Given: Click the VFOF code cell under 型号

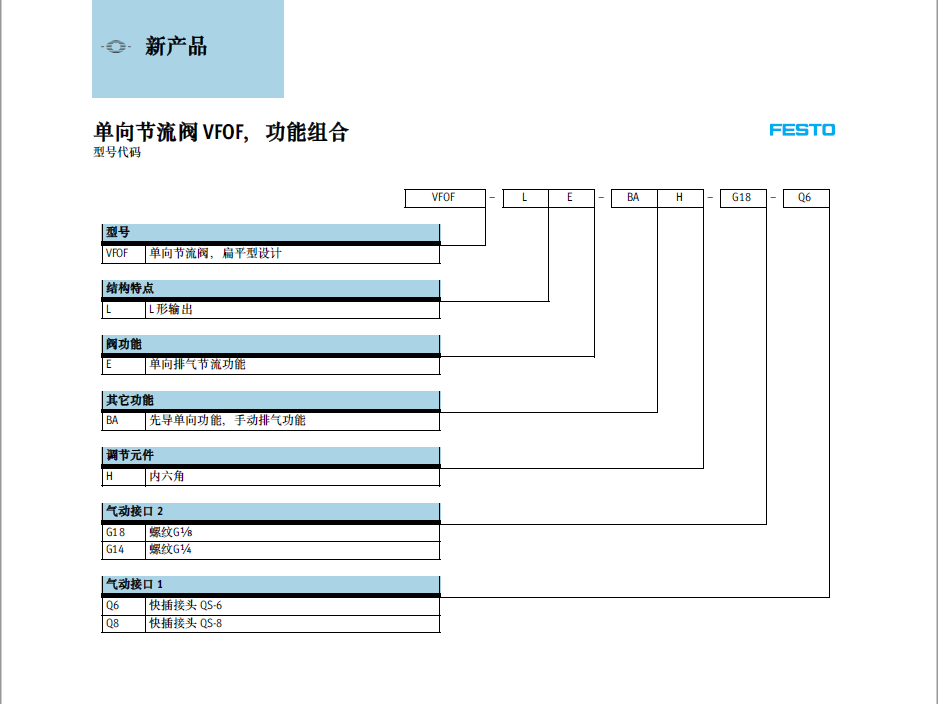Looking at the screenshot, I should [124, 254].
